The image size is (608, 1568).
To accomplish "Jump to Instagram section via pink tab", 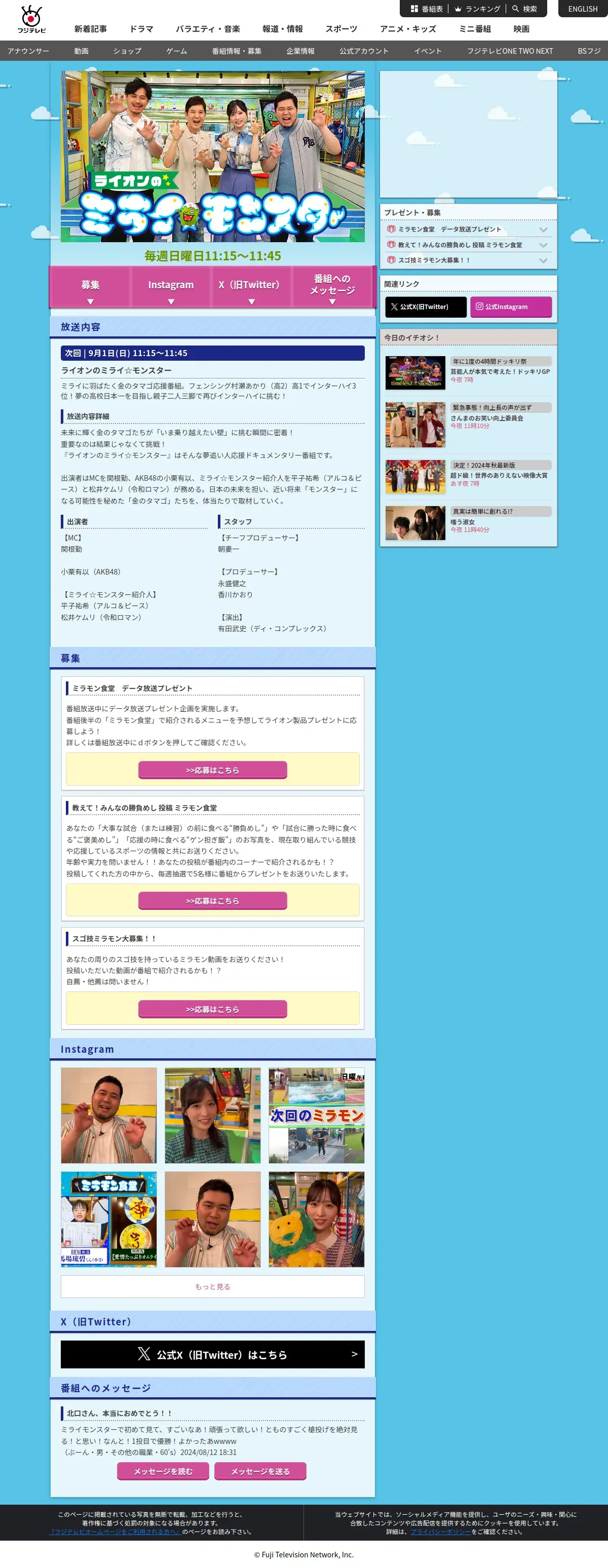I will [171, 287].
